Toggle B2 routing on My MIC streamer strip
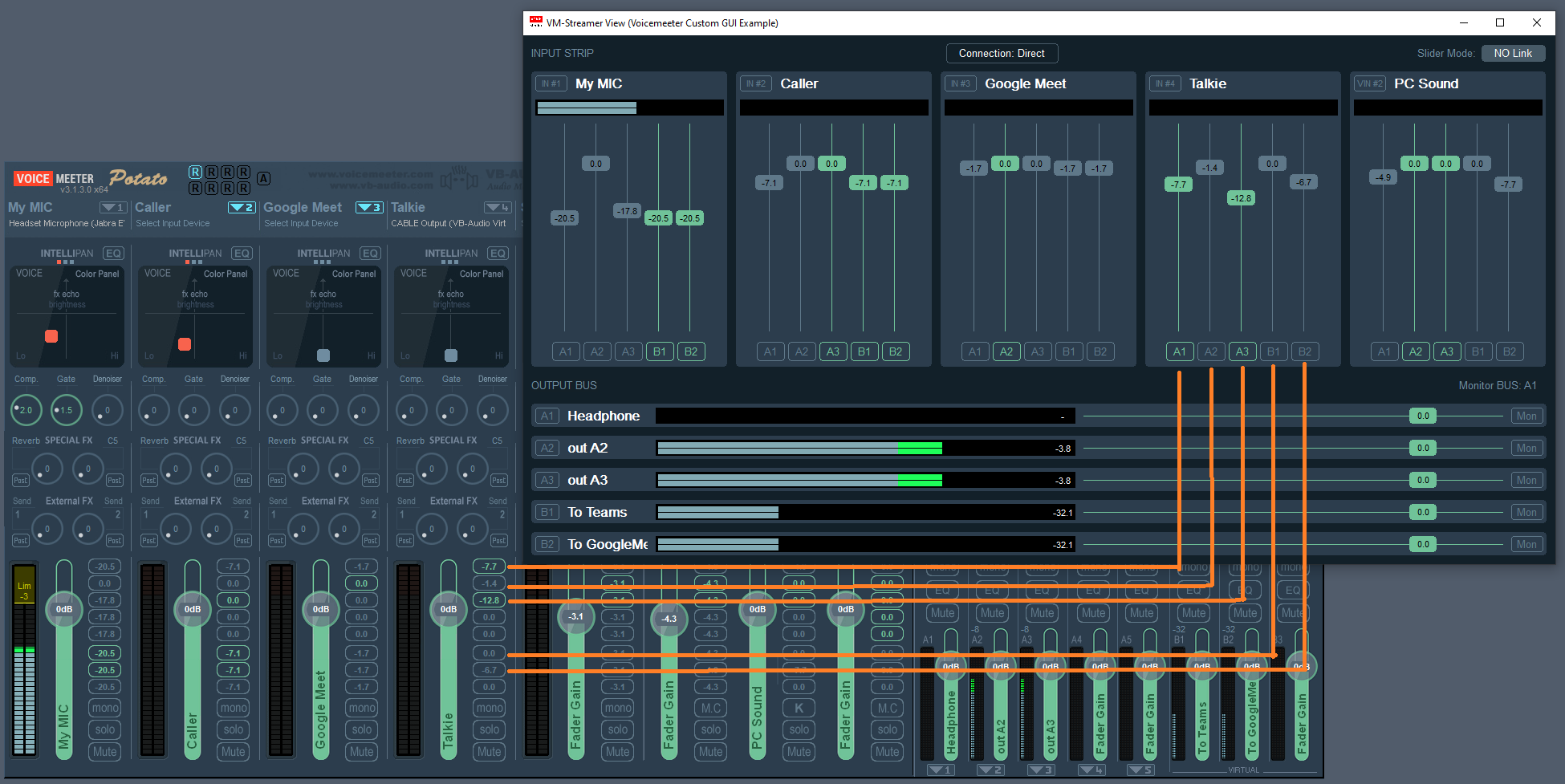Viewport: 1565px width, 784px height. pos(690,351)
